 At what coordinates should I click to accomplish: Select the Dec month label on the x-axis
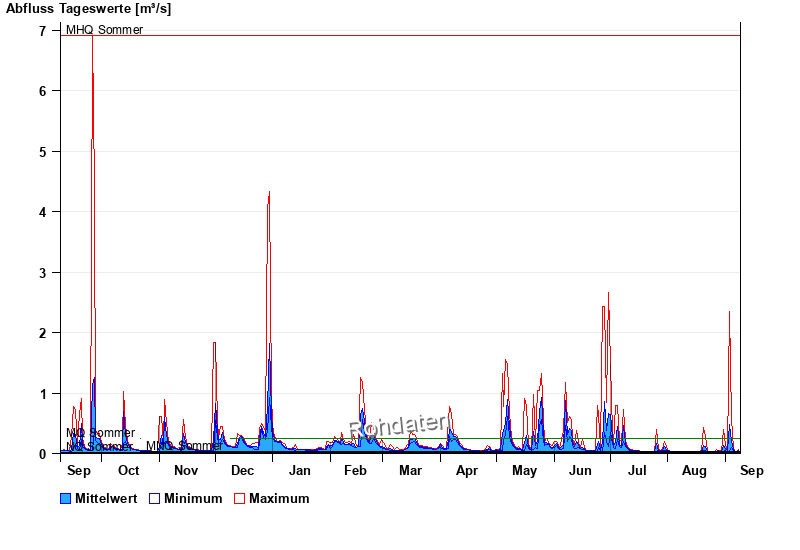[x=243, y=470]
